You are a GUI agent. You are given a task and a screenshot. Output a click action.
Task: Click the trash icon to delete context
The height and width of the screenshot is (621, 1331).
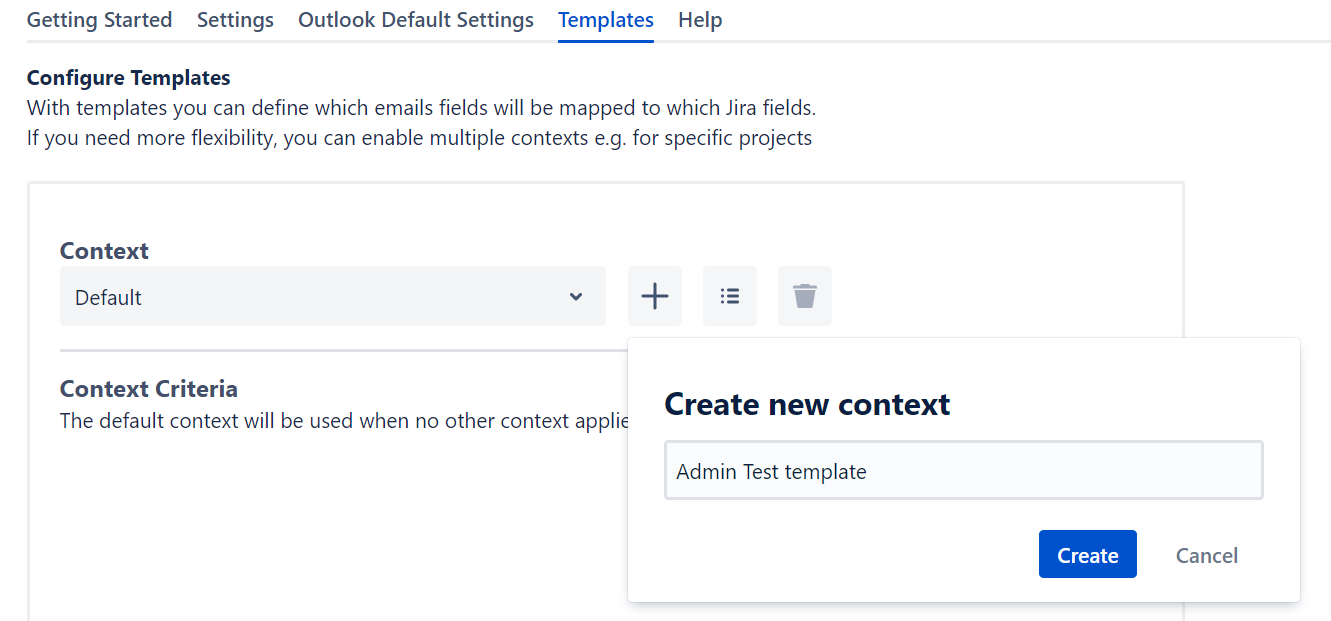(x=805, y=296)
